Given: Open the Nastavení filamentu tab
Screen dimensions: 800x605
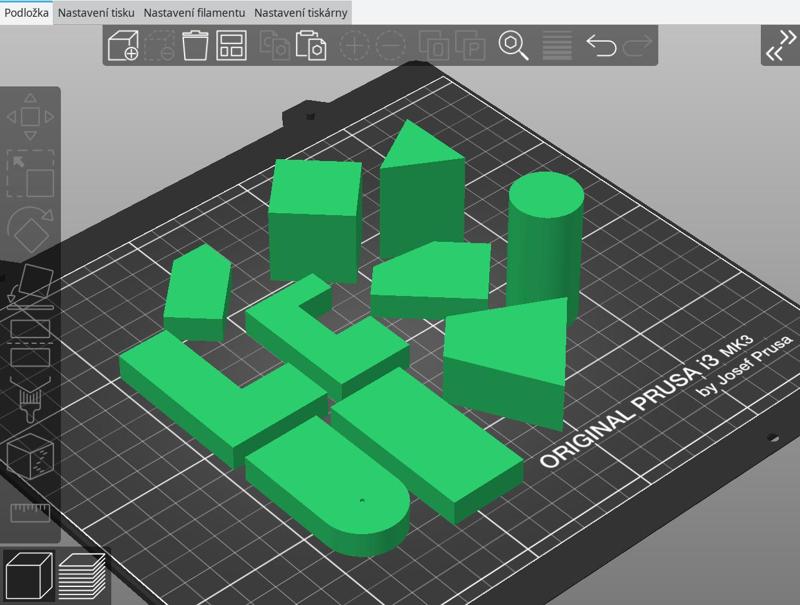Looking at the screenshot, I should 194,13.
